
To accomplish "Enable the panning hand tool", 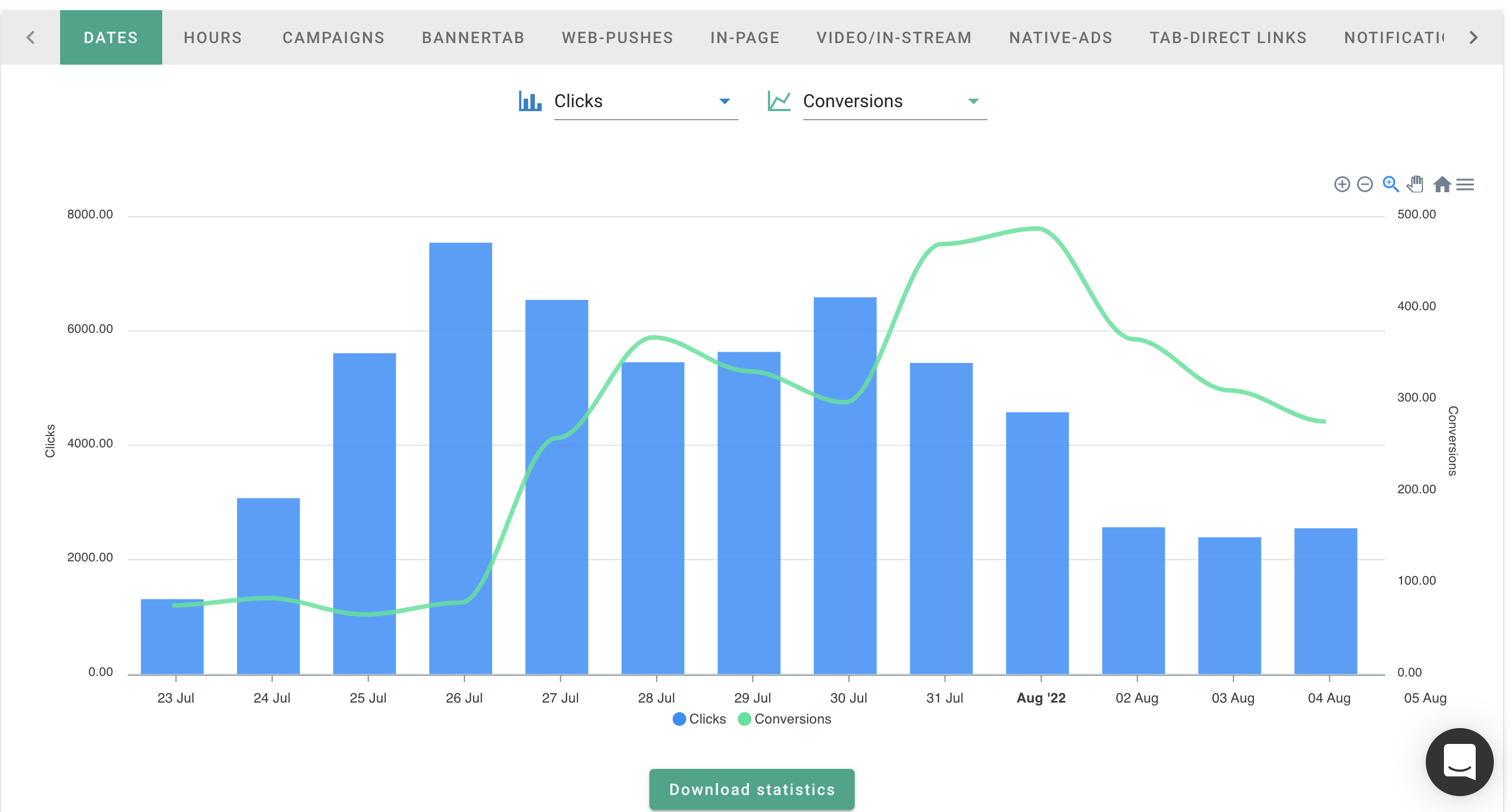I will point(1415,184).
